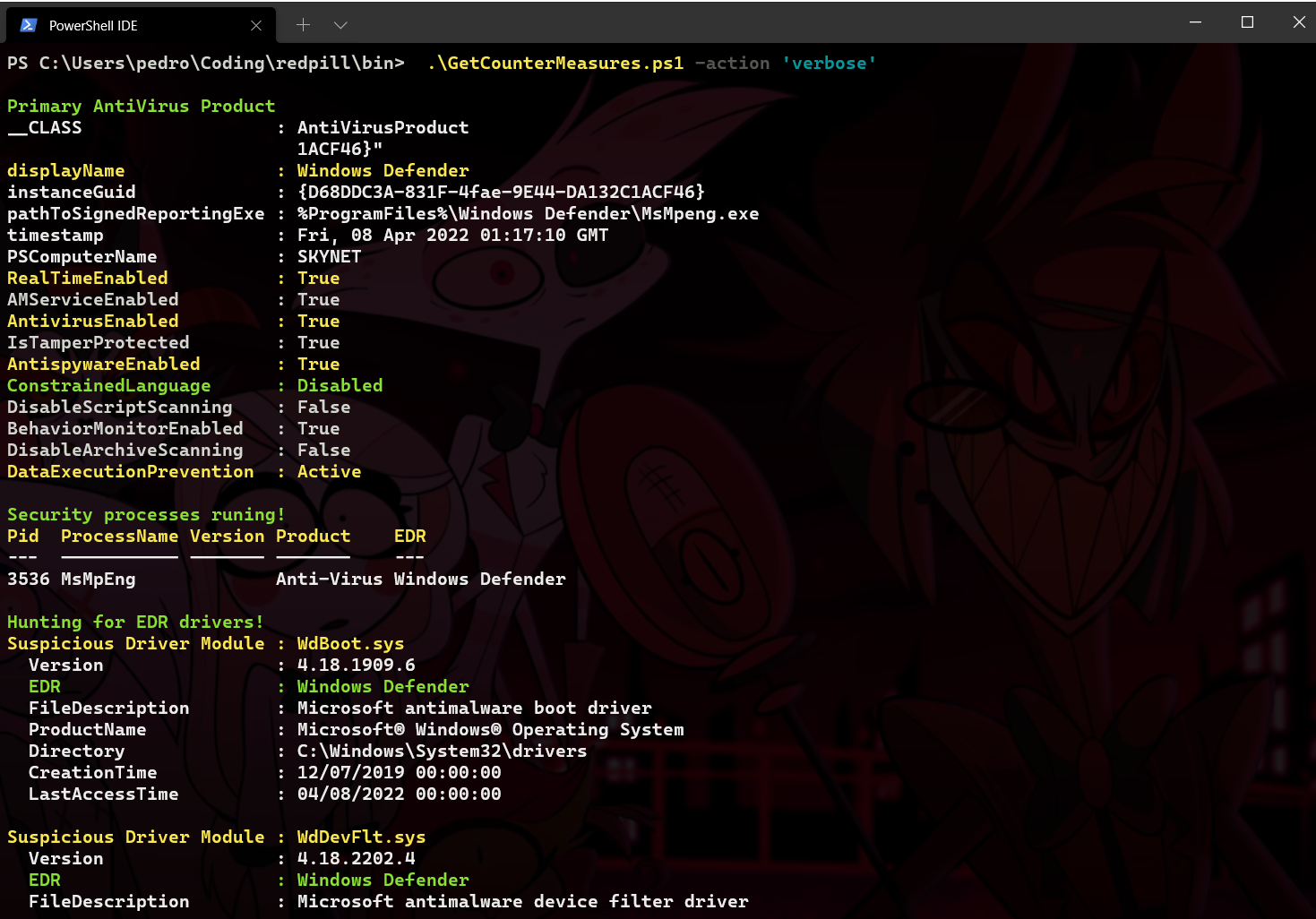Image resolution: width=1316 pixels, height=919 pixels.
Task: Click the DisableArchiveScanning label
Action: click(125, 451)
